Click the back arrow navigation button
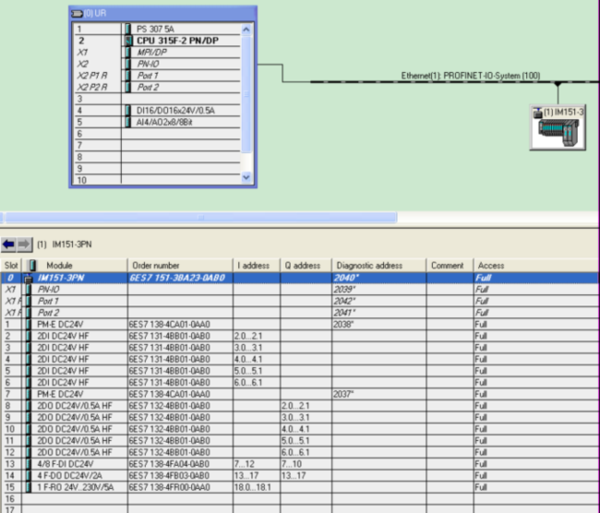The width and height of the screenshot is (600, 513). point(8,244)
